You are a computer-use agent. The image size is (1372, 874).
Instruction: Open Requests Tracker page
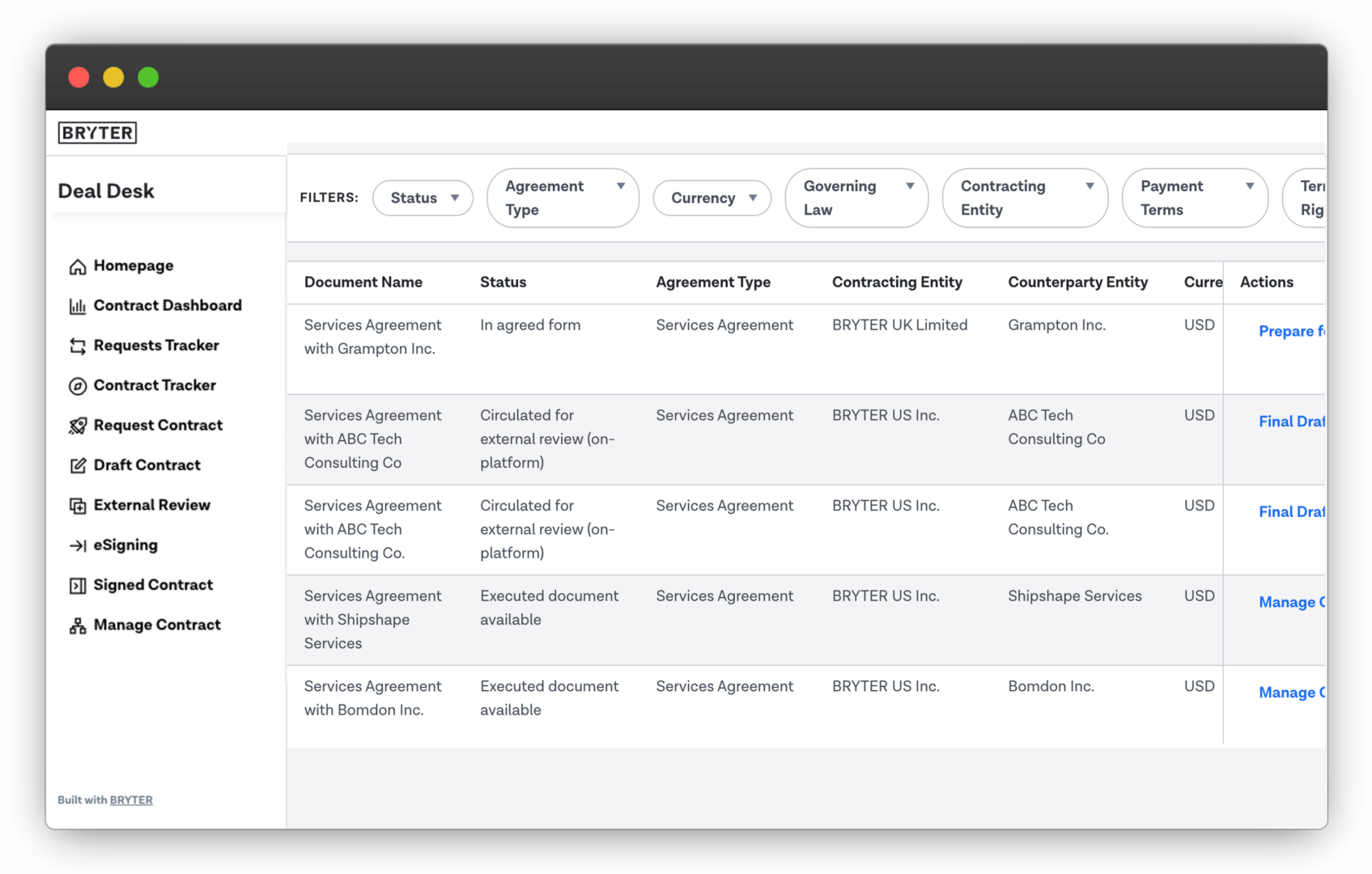[156, 345]
